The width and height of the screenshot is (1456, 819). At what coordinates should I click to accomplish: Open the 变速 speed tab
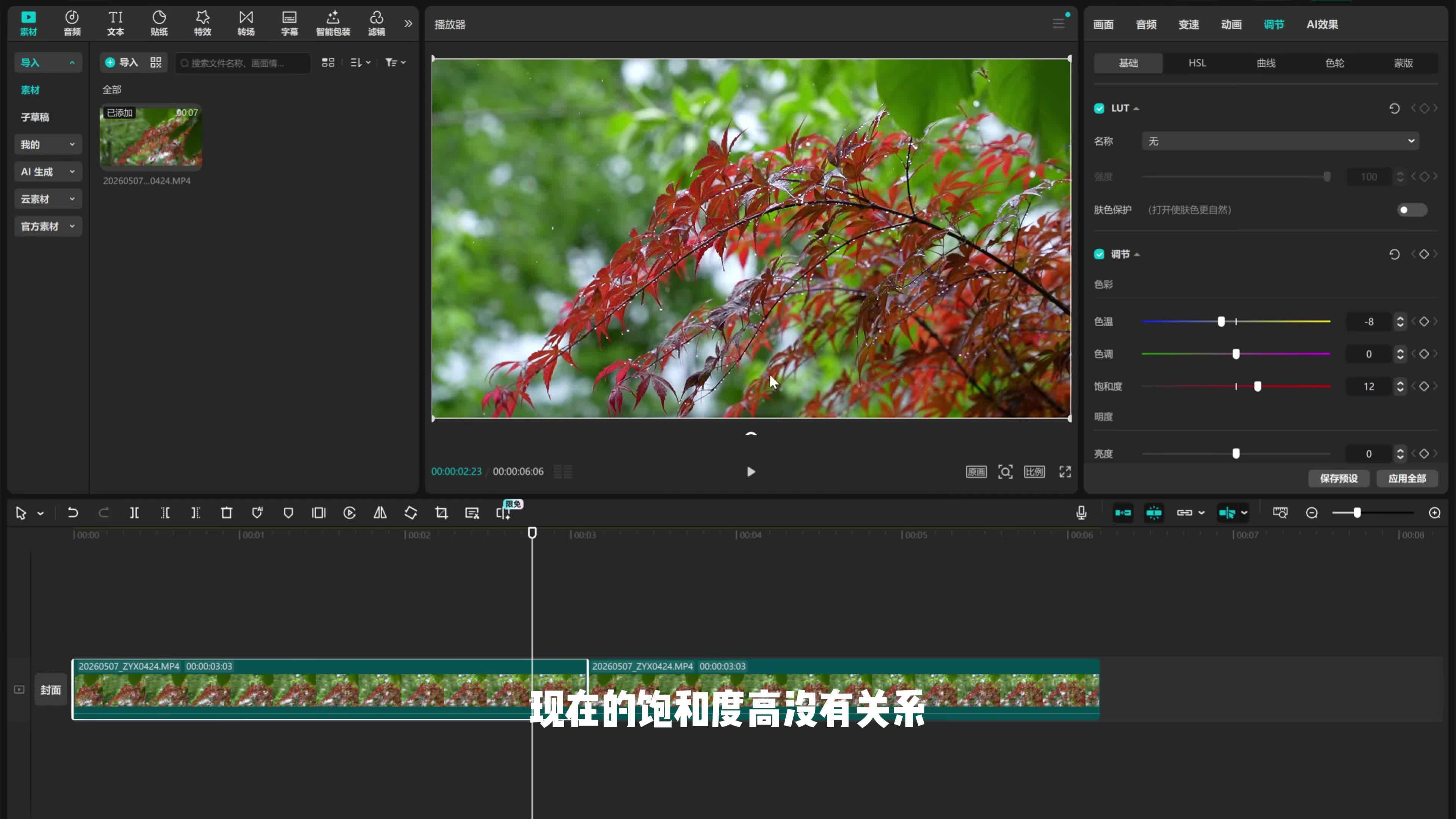click(1189, 24)
